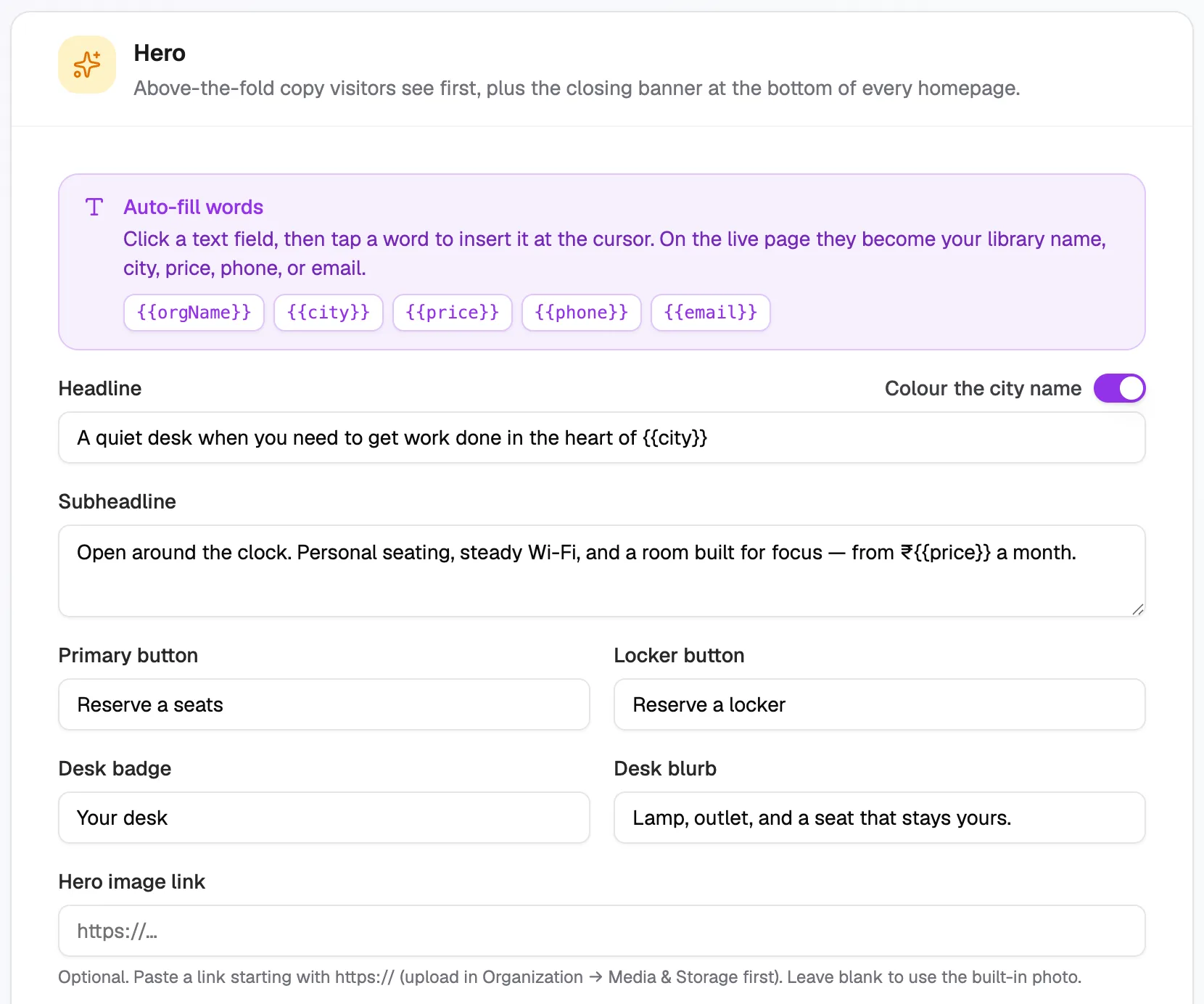The height and width of the screenshot is (1004, 1204).
Task: Click the Headline label
Action: coord(100,388)
